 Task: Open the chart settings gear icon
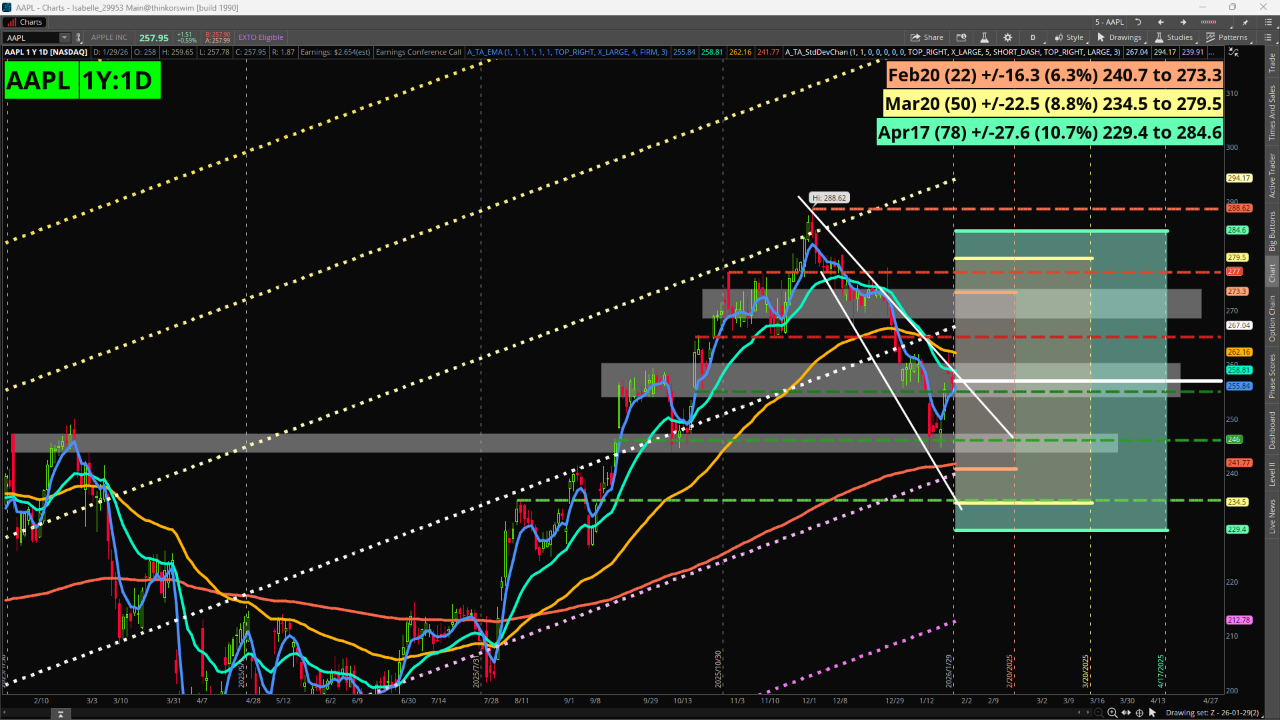pyautogui.click(x=1006, y=37)
